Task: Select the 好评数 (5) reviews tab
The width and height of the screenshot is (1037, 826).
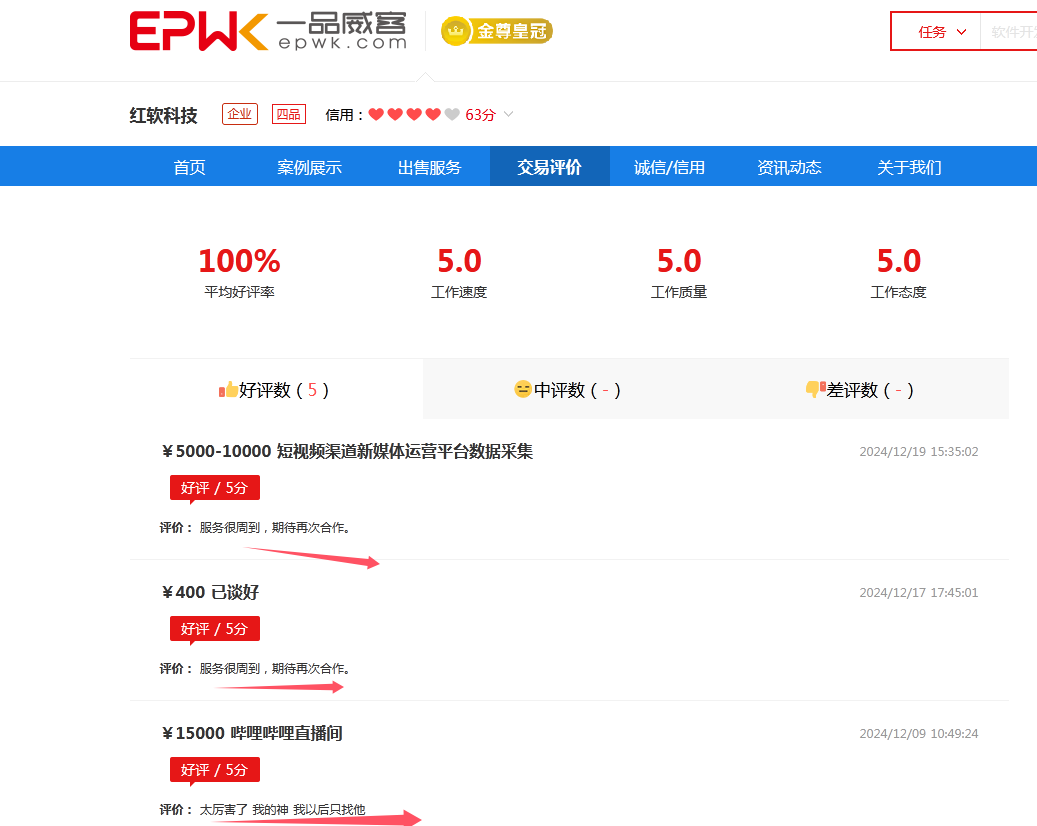Action: click(276, 390)
